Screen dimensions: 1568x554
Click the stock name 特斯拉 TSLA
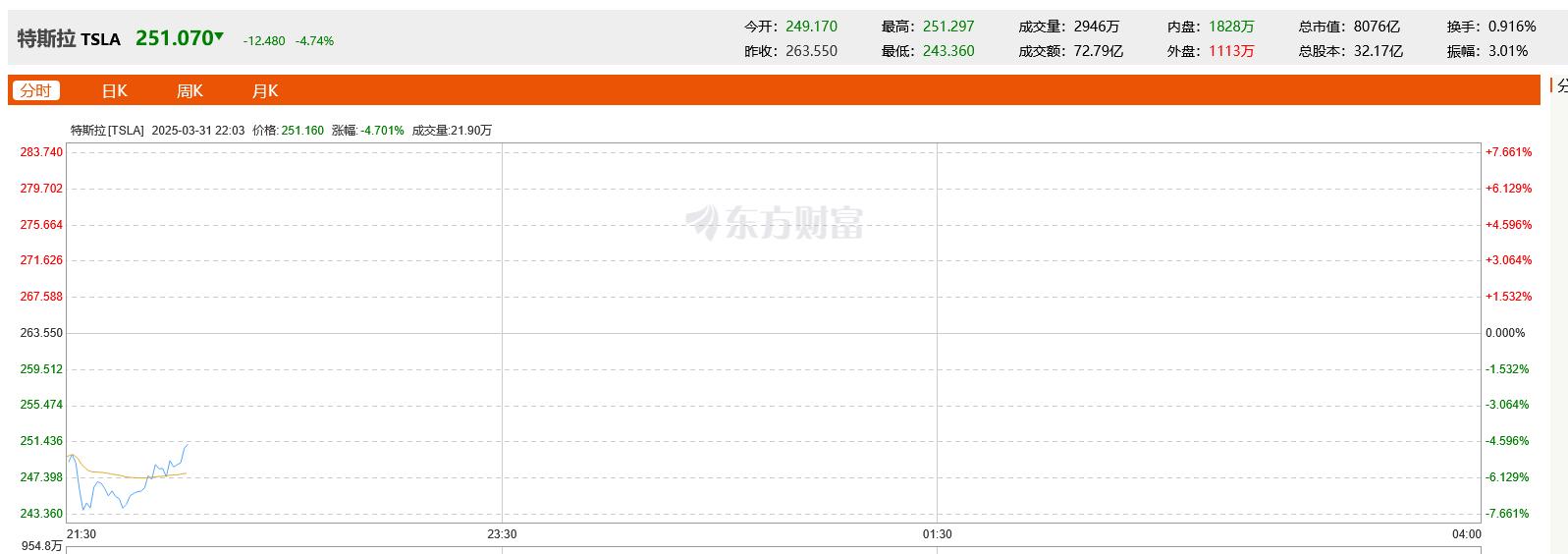(69, 39)
